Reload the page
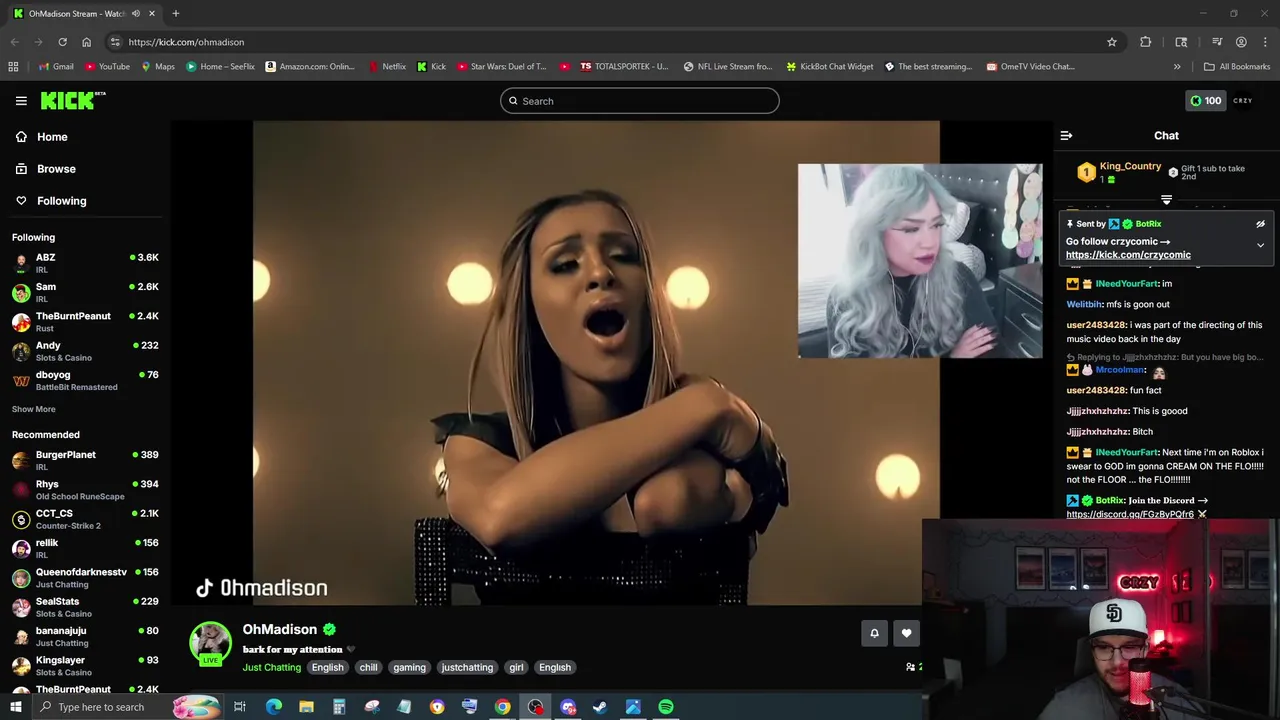 62,42
